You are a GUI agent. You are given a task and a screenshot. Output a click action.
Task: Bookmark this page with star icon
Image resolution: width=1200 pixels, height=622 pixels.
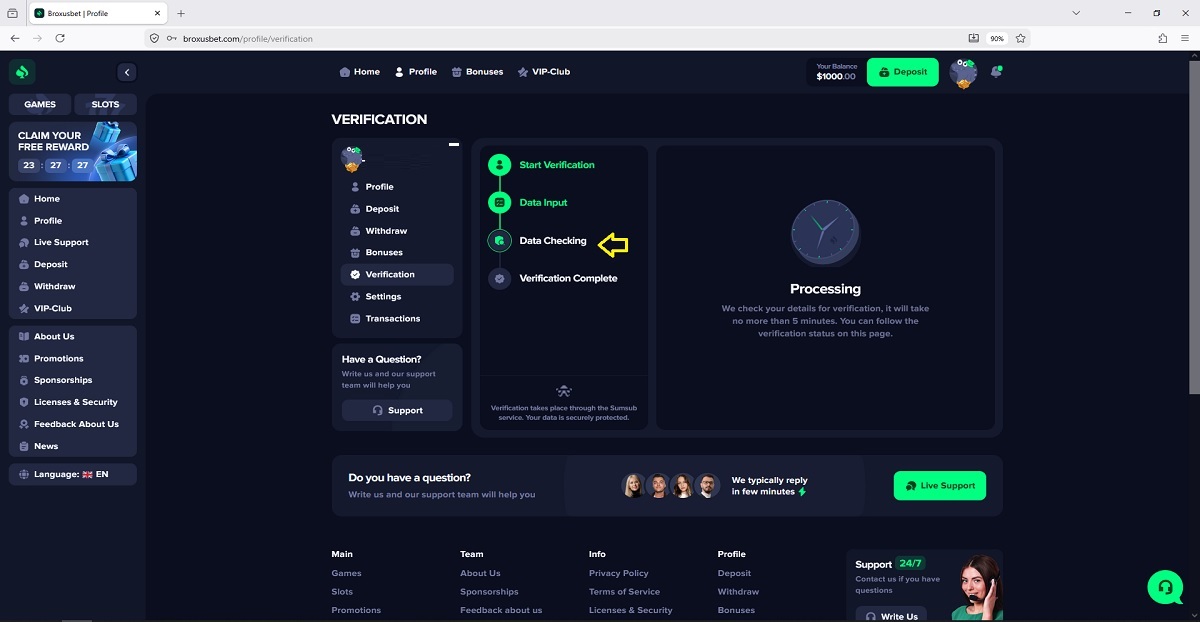point(1021,38)
